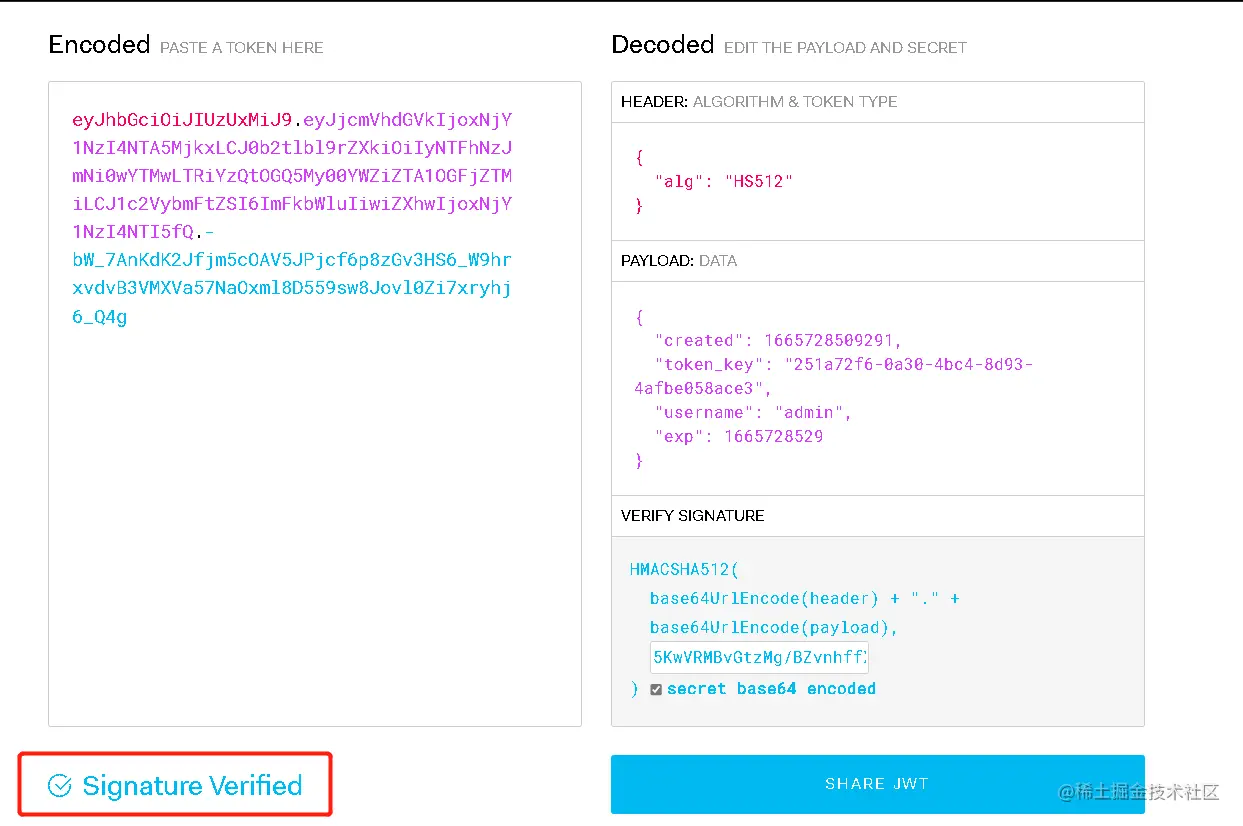
Task: Click the SHARE JWT button
Action: (877, 784)
